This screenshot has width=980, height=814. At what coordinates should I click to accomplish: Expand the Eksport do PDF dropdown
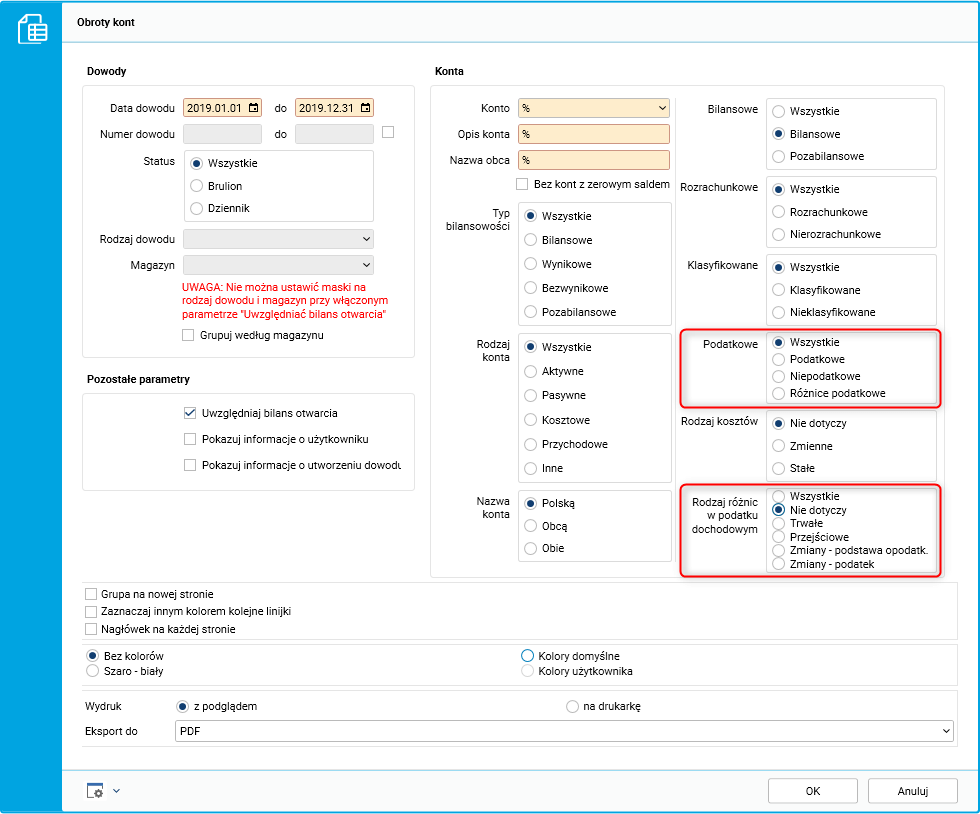click(x=946, y=731)
